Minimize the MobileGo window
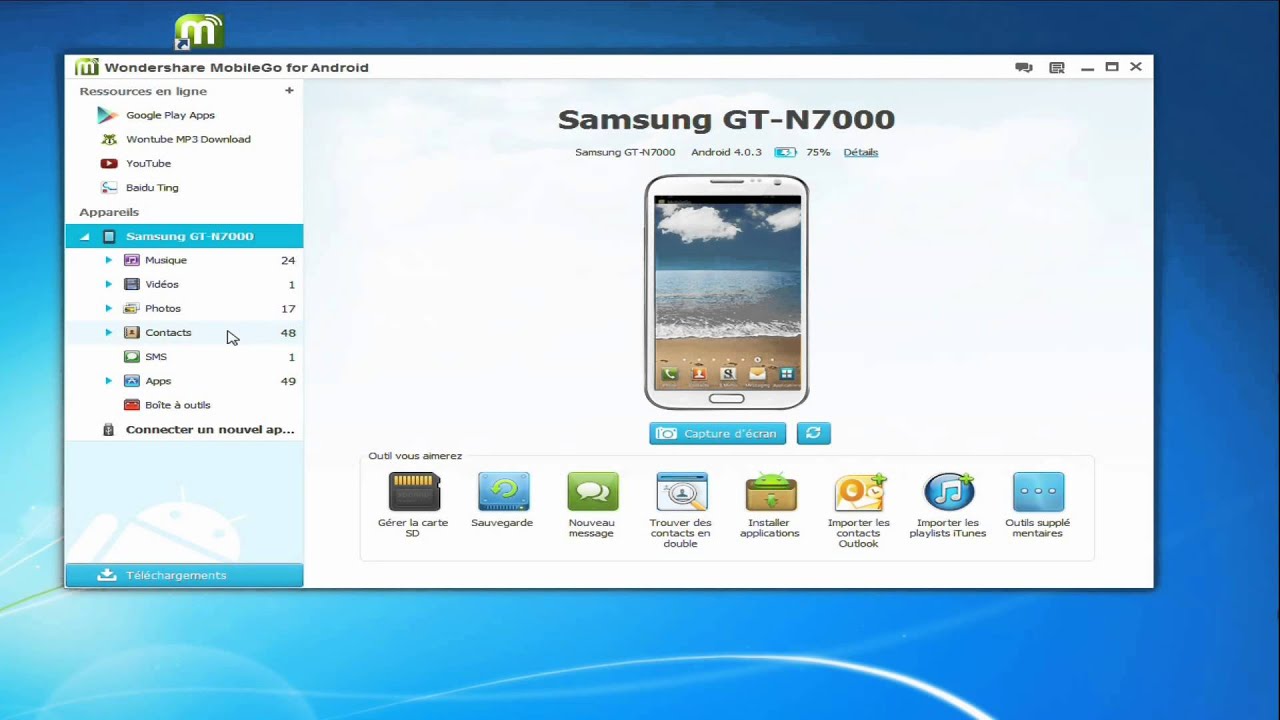 point(1088,68)
